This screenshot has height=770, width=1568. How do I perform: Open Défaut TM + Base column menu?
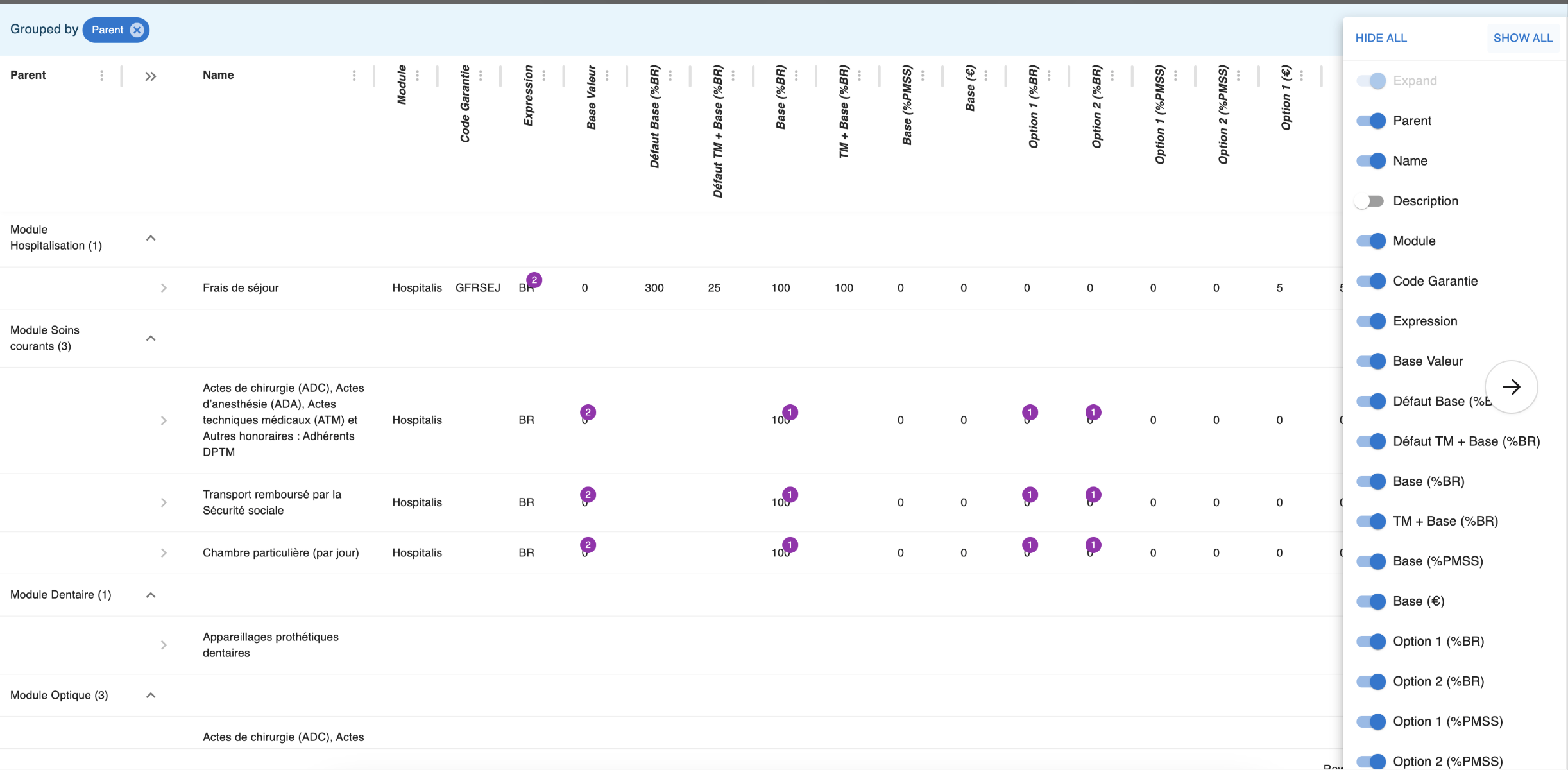coord(733,75)
